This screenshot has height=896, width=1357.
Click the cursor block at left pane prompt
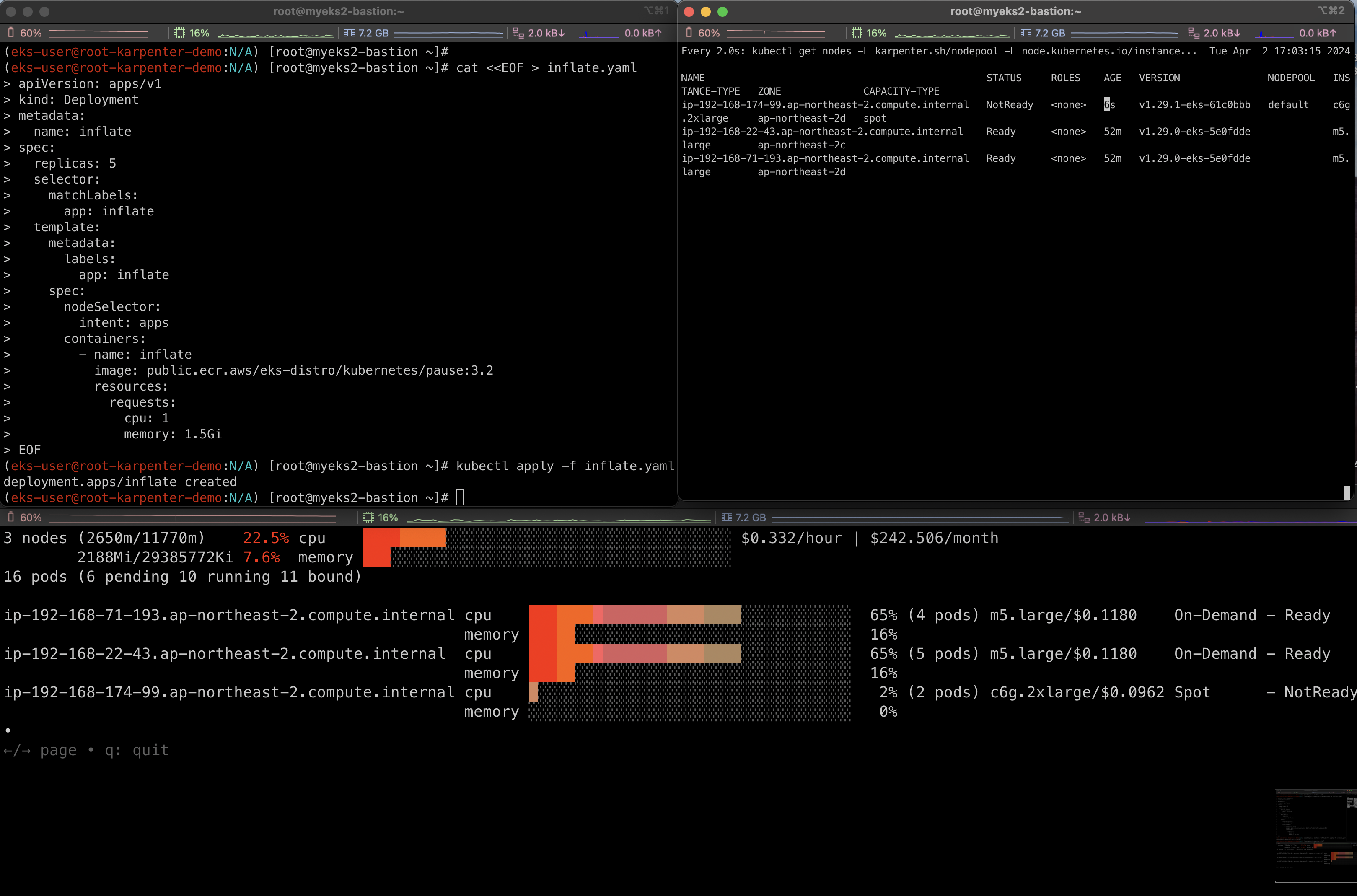pyautogui.click(x=459, y=497)
